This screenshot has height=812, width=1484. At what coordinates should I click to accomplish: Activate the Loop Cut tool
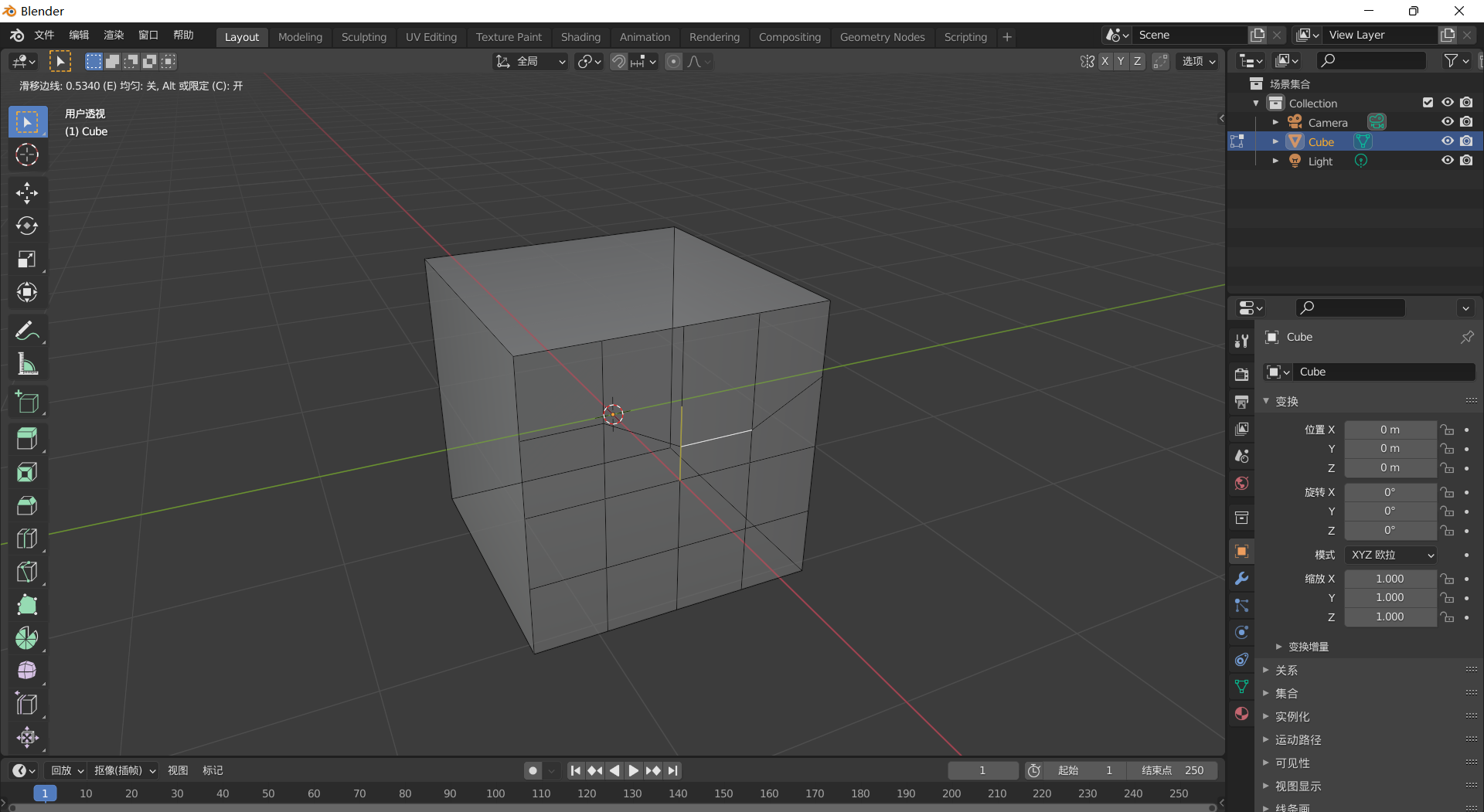[27, 539]
